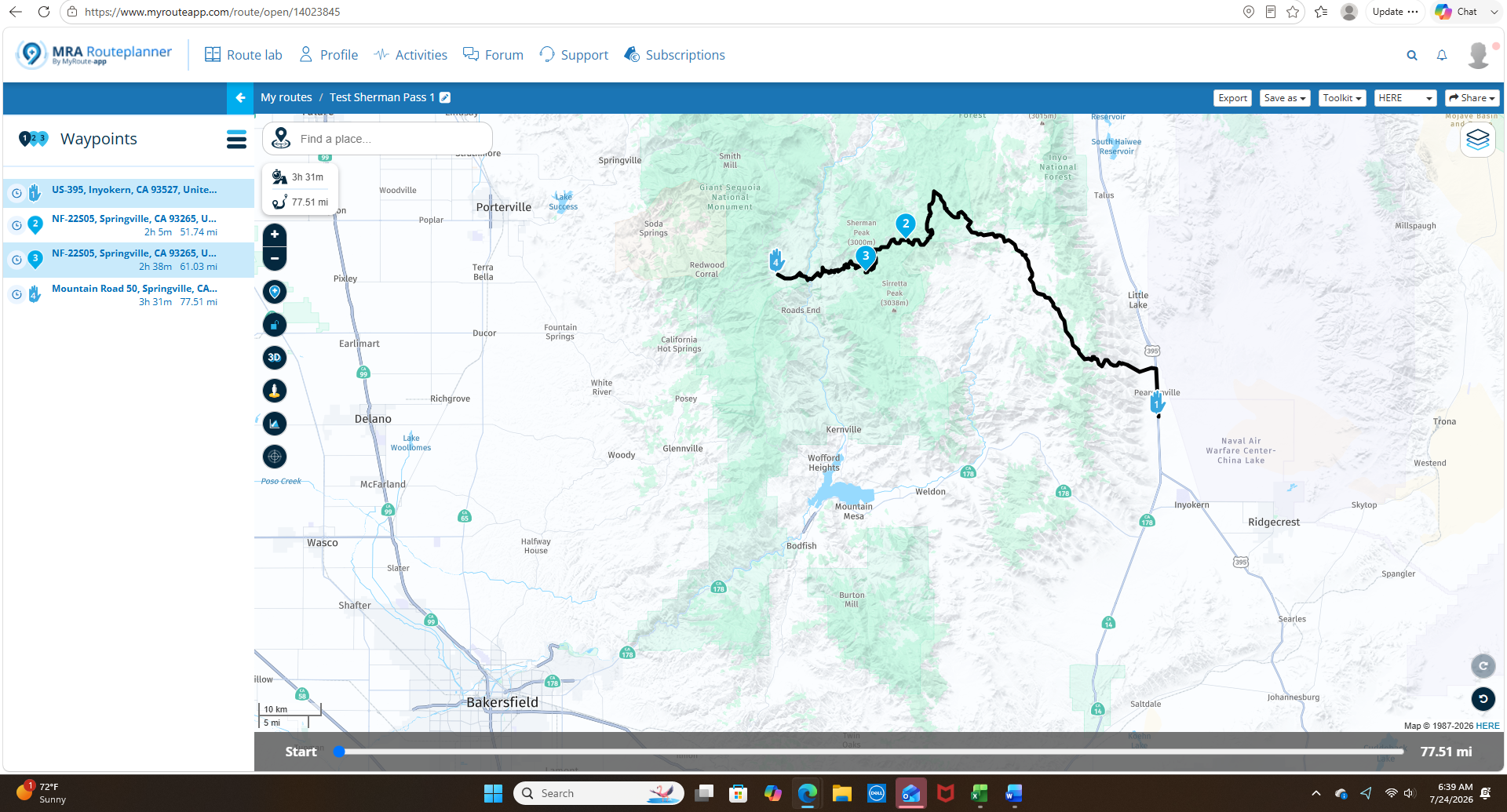1507x812 pixels.
Task: Open the Toolkit dropdown
Action: (1342, 98)
